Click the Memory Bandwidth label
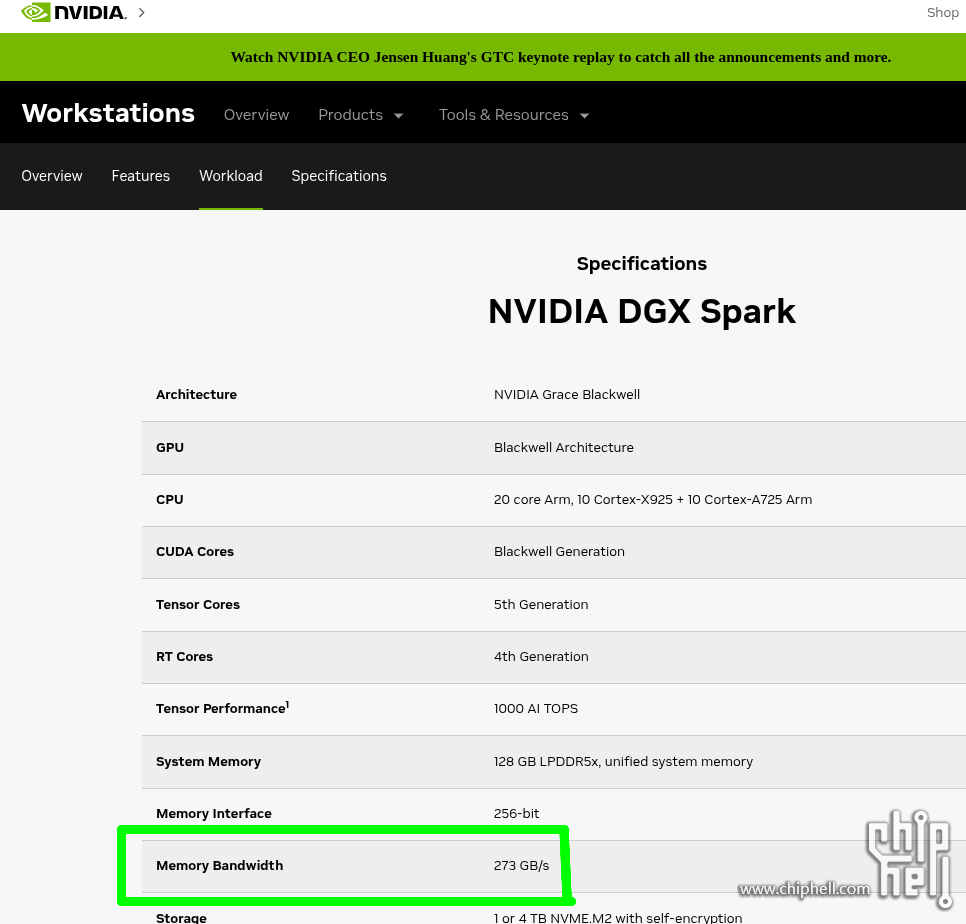 tap(219, 865)
